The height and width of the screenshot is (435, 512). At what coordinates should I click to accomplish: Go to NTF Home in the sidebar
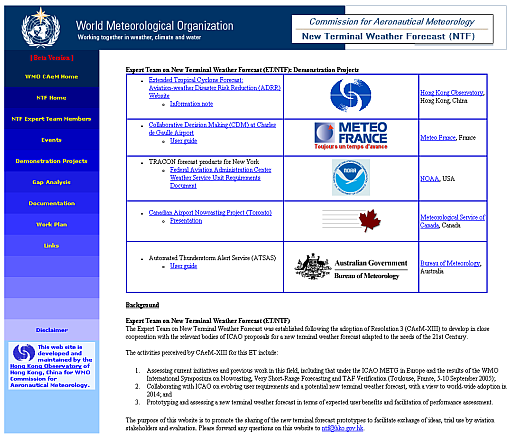pyautogui.click(x=52, y=98)
